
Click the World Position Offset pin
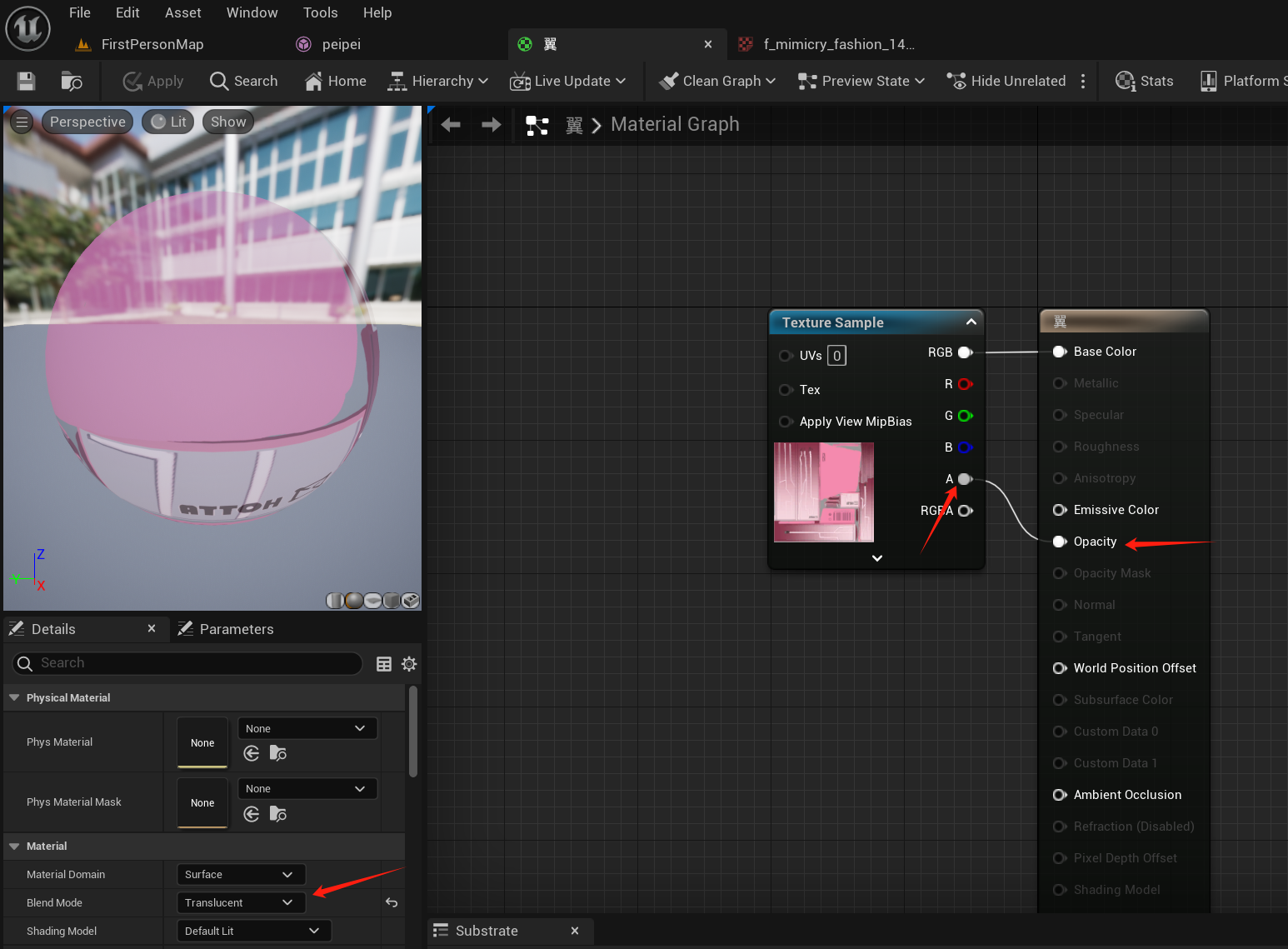pos(1060,668)
